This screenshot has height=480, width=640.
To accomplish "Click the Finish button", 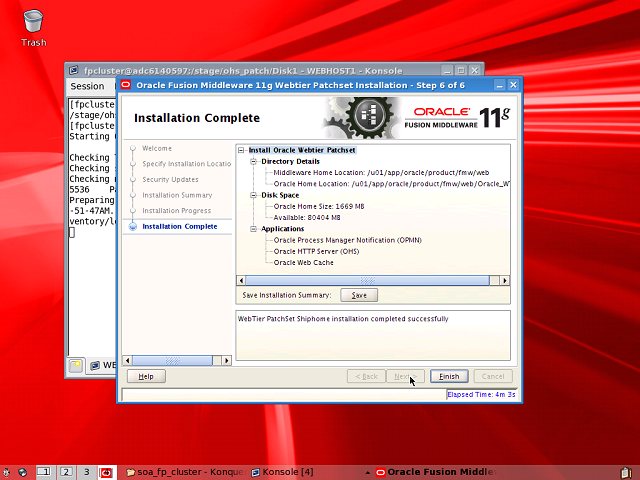I will 449,376.
